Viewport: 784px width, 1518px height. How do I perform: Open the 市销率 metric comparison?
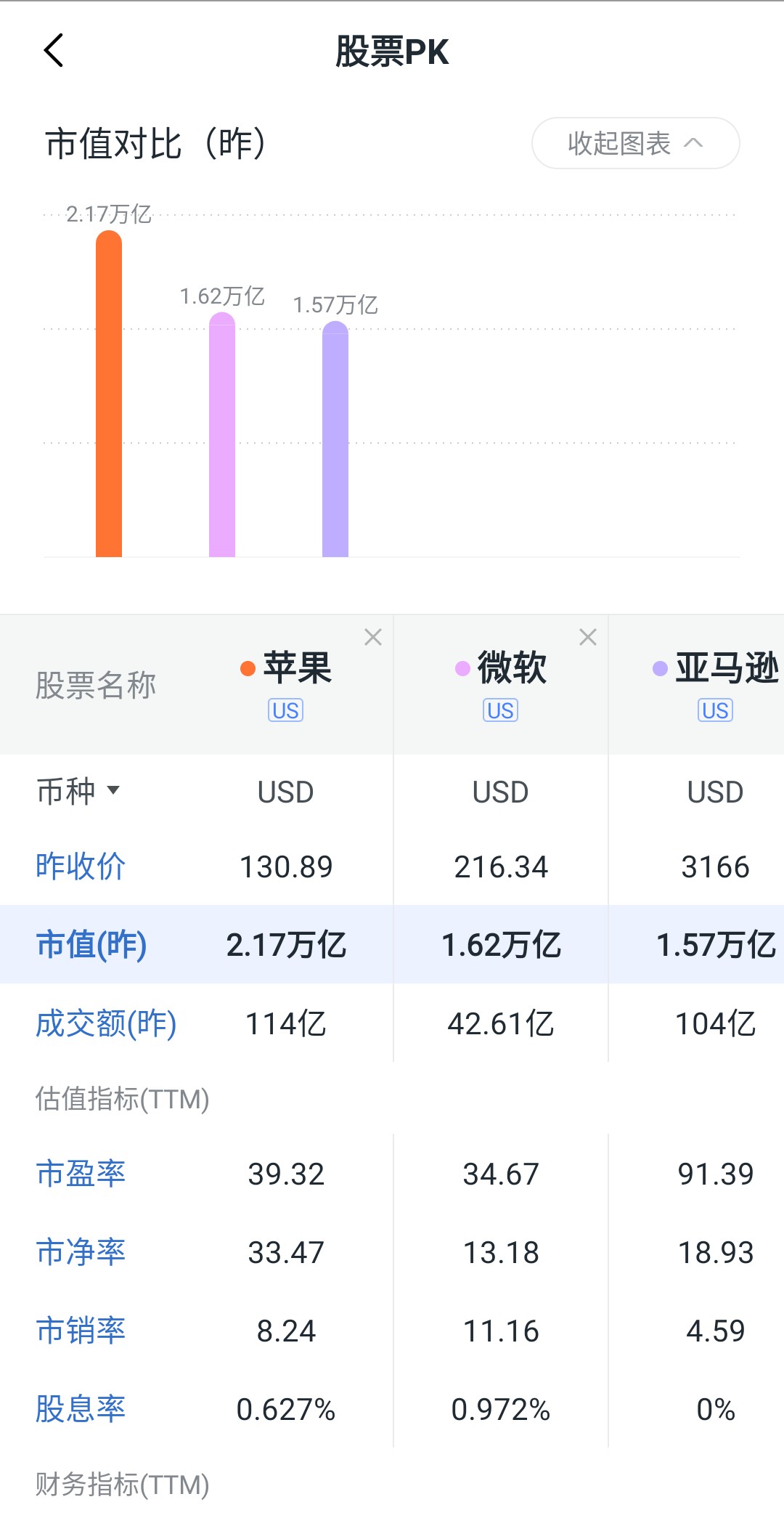click(81, 1331)
